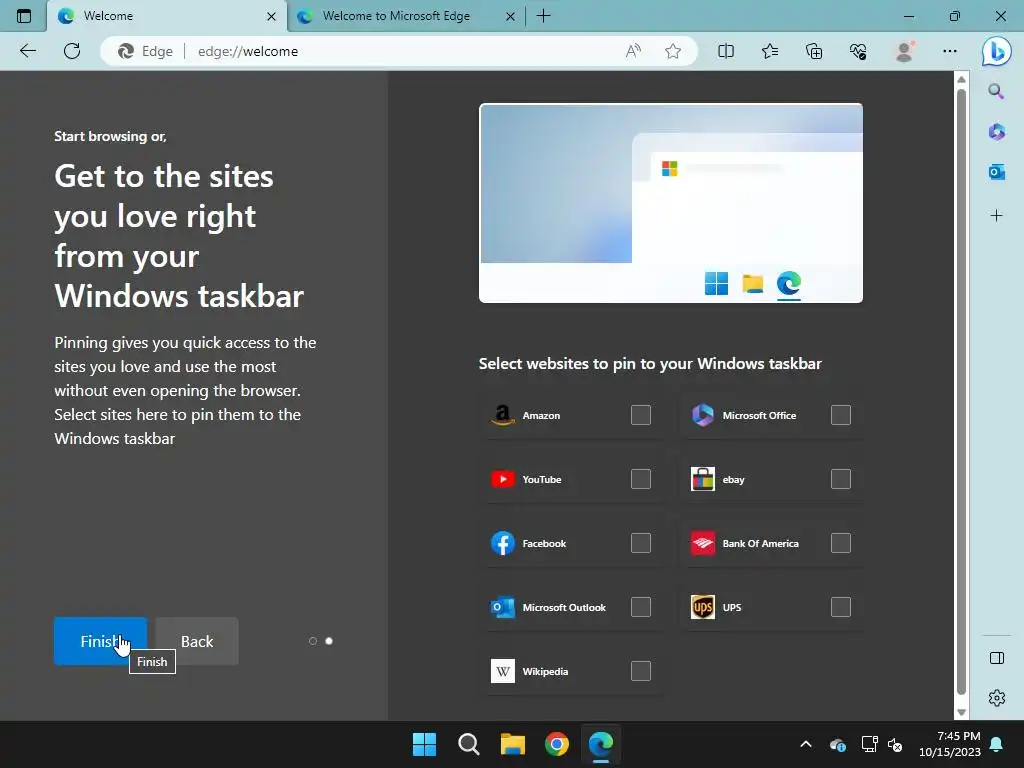Open Outlook icon in the sidebar

(x=996, y=172)
